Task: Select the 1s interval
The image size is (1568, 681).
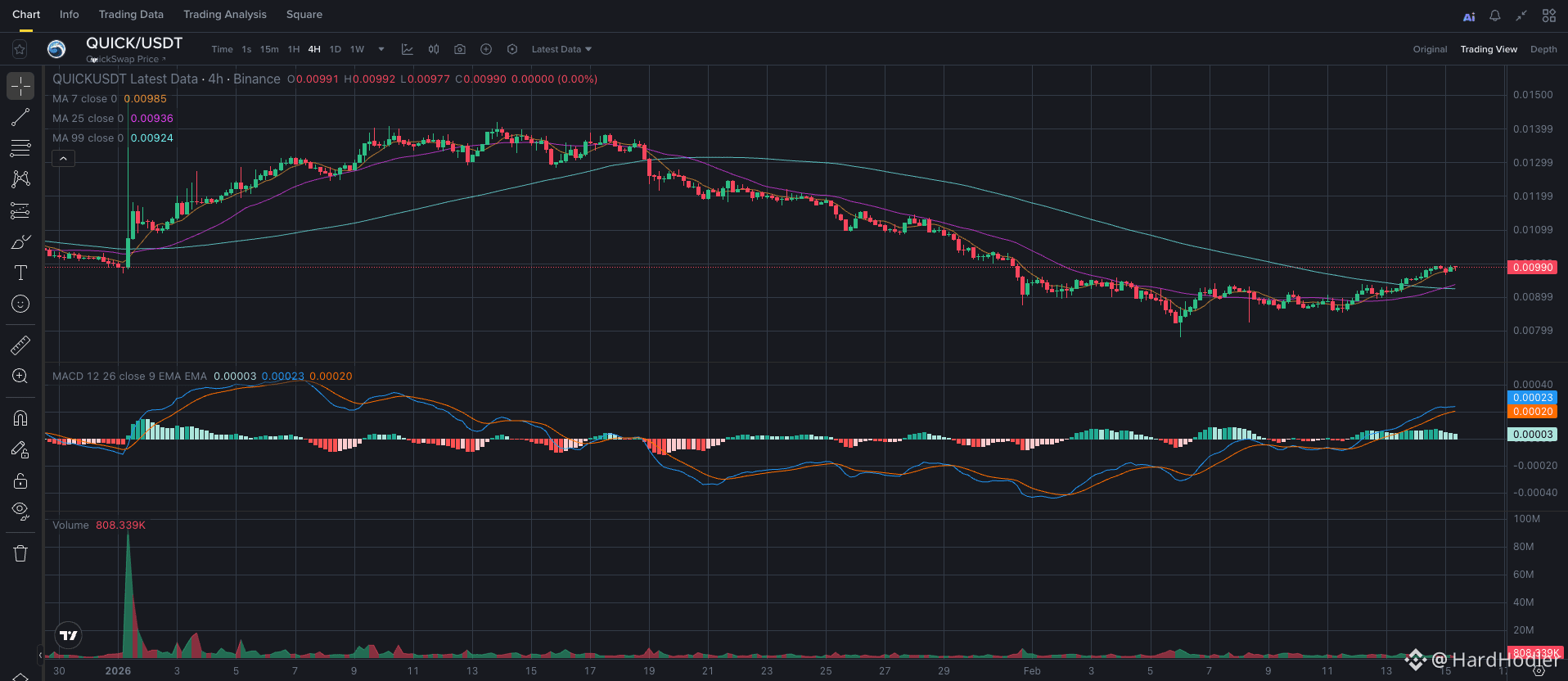Action: point(246,49)
